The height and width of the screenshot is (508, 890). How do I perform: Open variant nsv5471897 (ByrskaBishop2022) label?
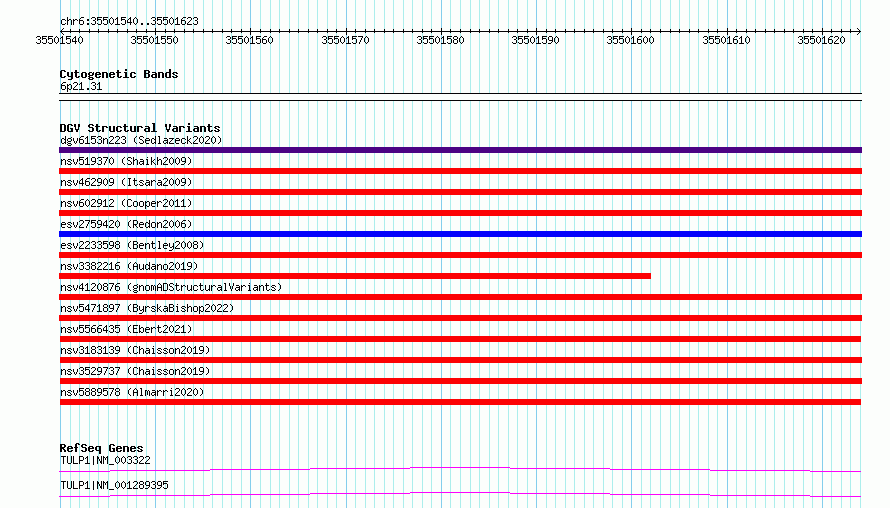[147, 308]
